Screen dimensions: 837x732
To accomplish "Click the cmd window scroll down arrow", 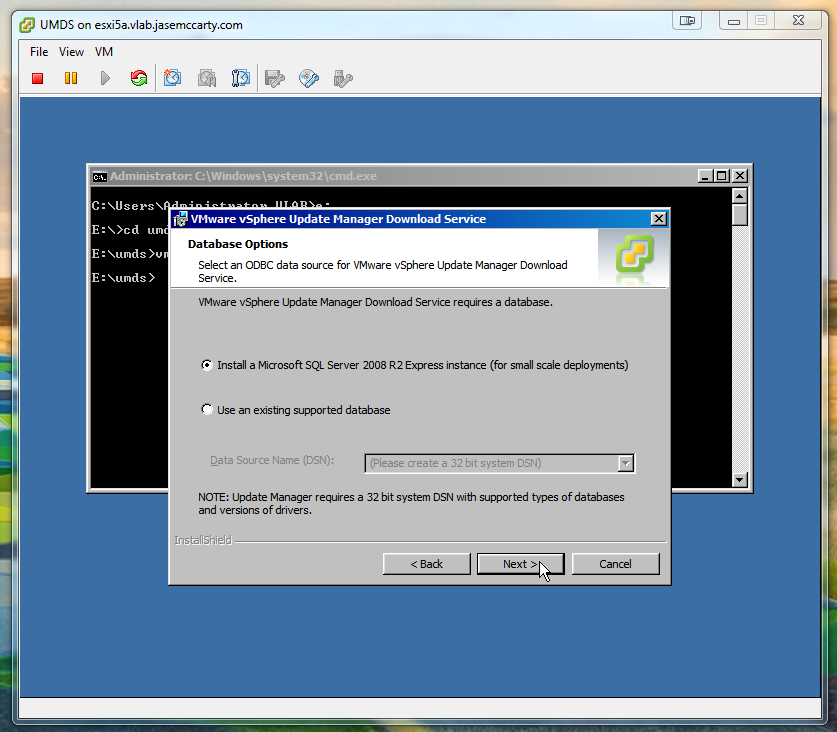I will (x=739, y=479).
